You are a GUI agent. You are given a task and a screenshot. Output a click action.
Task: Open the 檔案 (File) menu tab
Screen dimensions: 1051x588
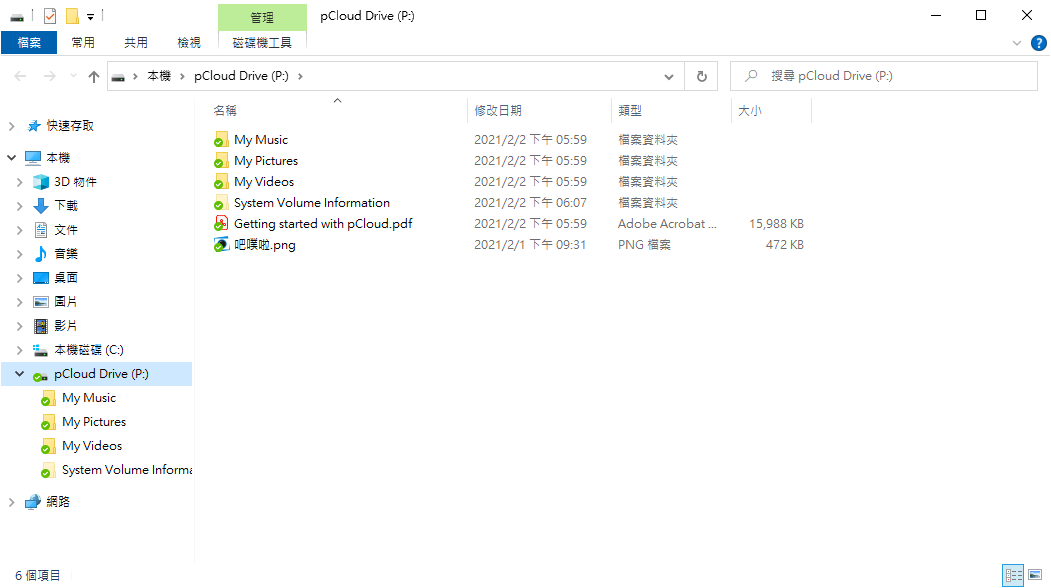point(29,43)
